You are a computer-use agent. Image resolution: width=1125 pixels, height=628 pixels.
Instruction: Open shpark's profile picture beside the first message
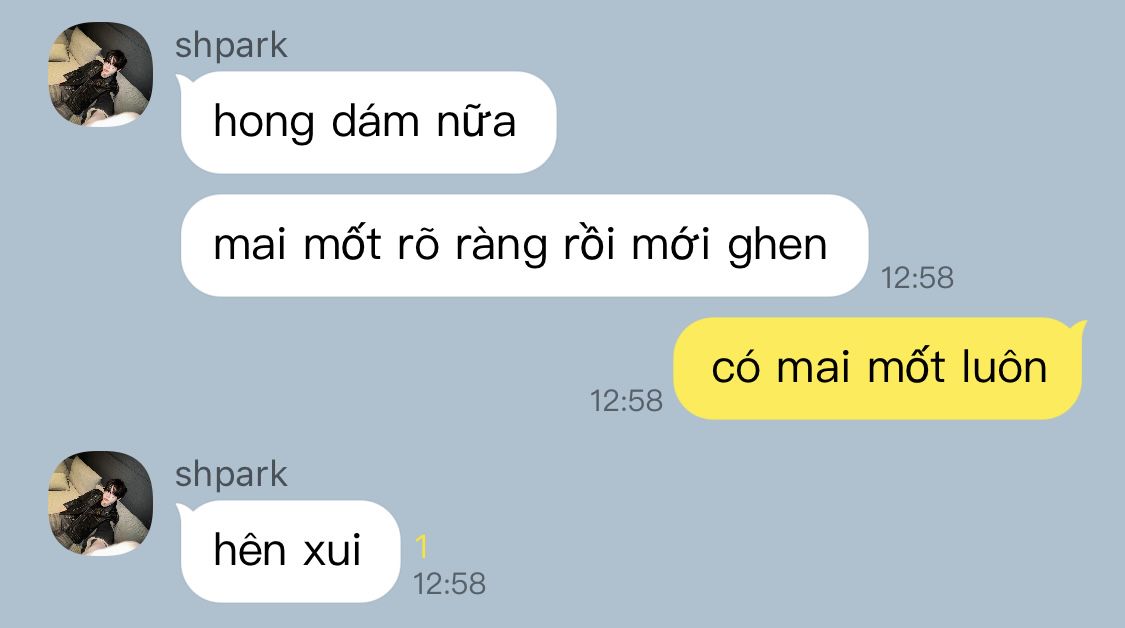pos(100,75)
